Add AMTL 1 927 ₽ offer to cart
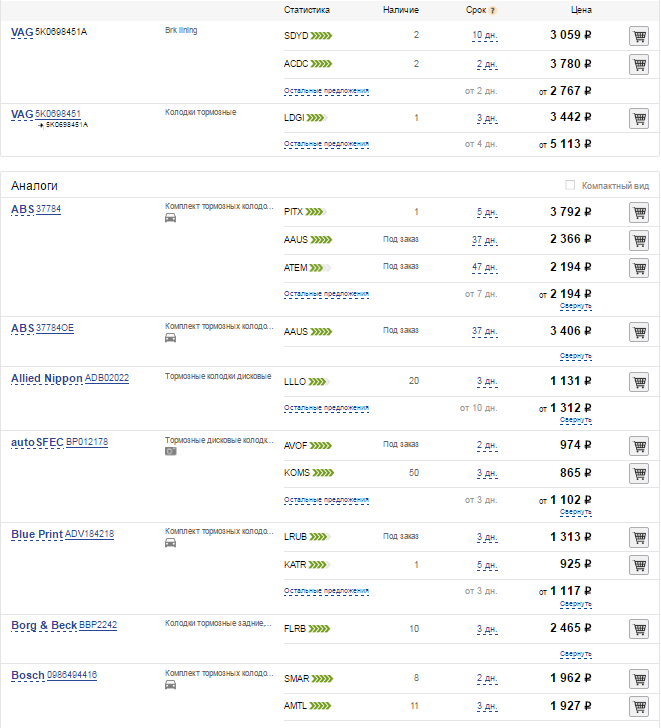 pyautogui.click(x=639, y=706)
